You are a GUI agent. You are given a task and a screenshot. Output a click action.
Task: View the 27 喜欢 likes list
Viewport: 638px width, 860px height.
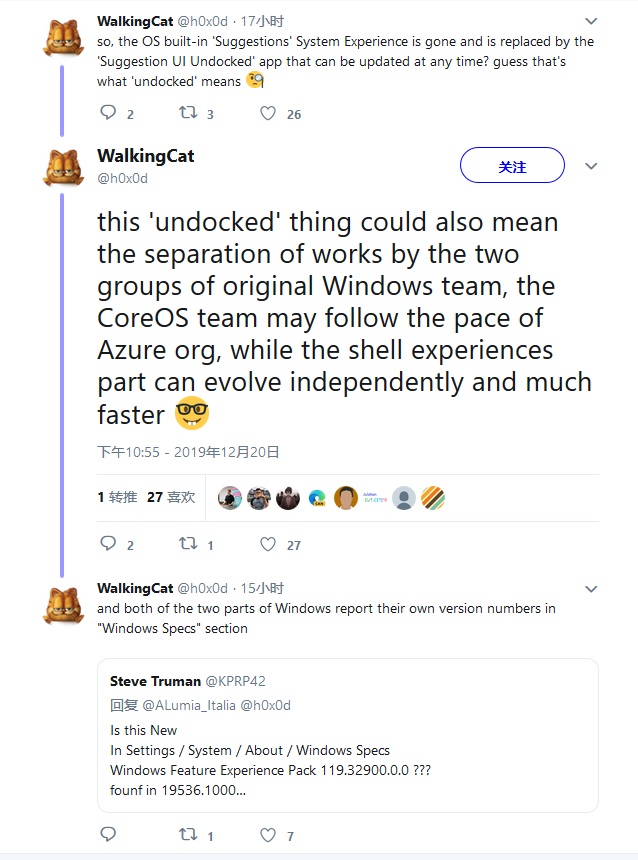(x=171, y=497)
